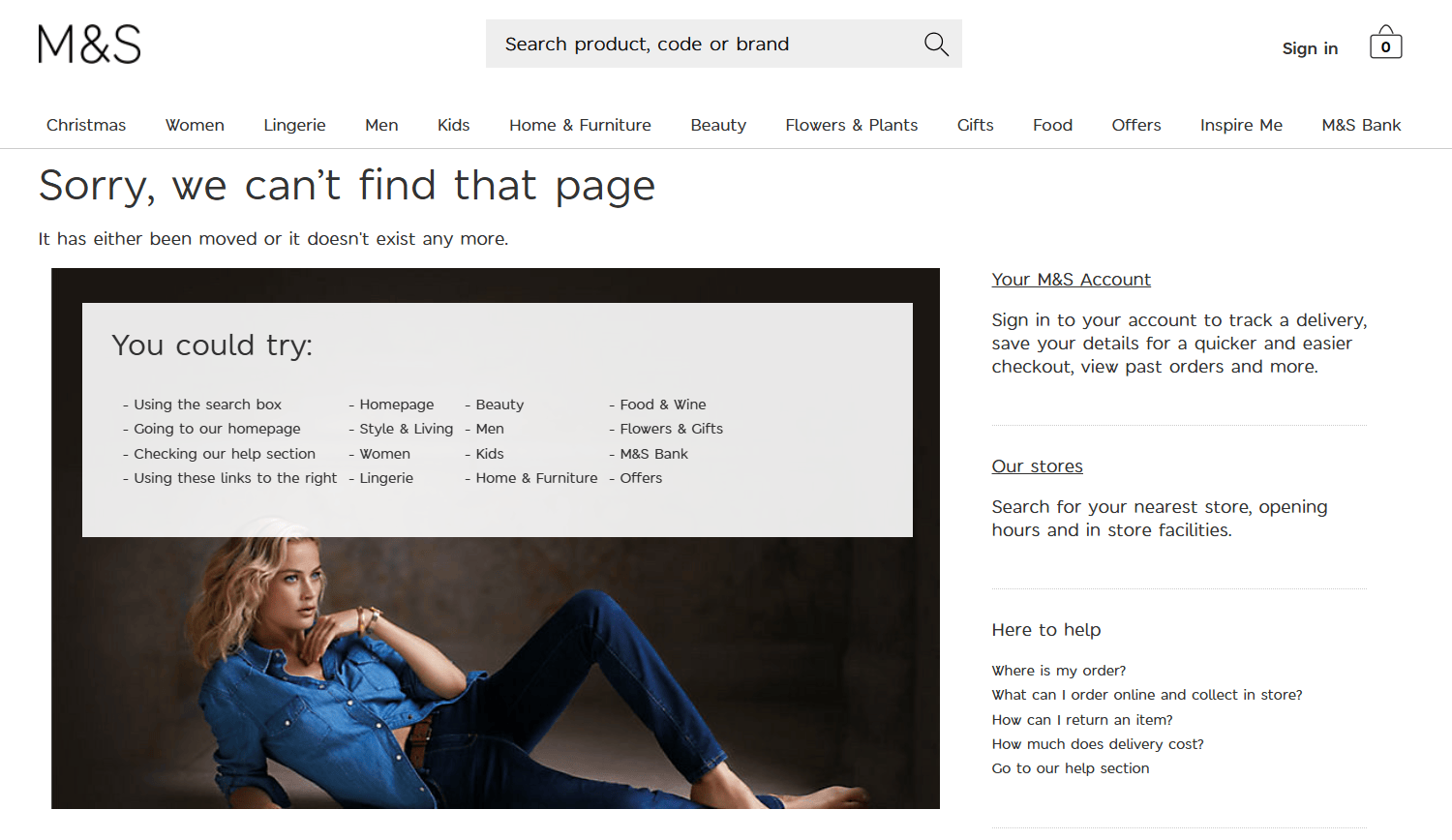
Task: Click How can I return an item?
Action: coord(1081,720)
